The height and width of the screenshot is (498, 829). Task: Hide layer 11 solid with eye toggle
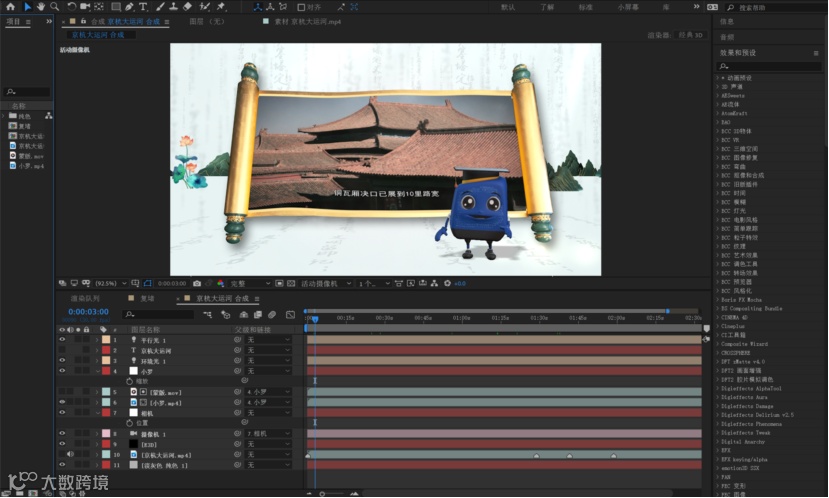tap(62, 465)
